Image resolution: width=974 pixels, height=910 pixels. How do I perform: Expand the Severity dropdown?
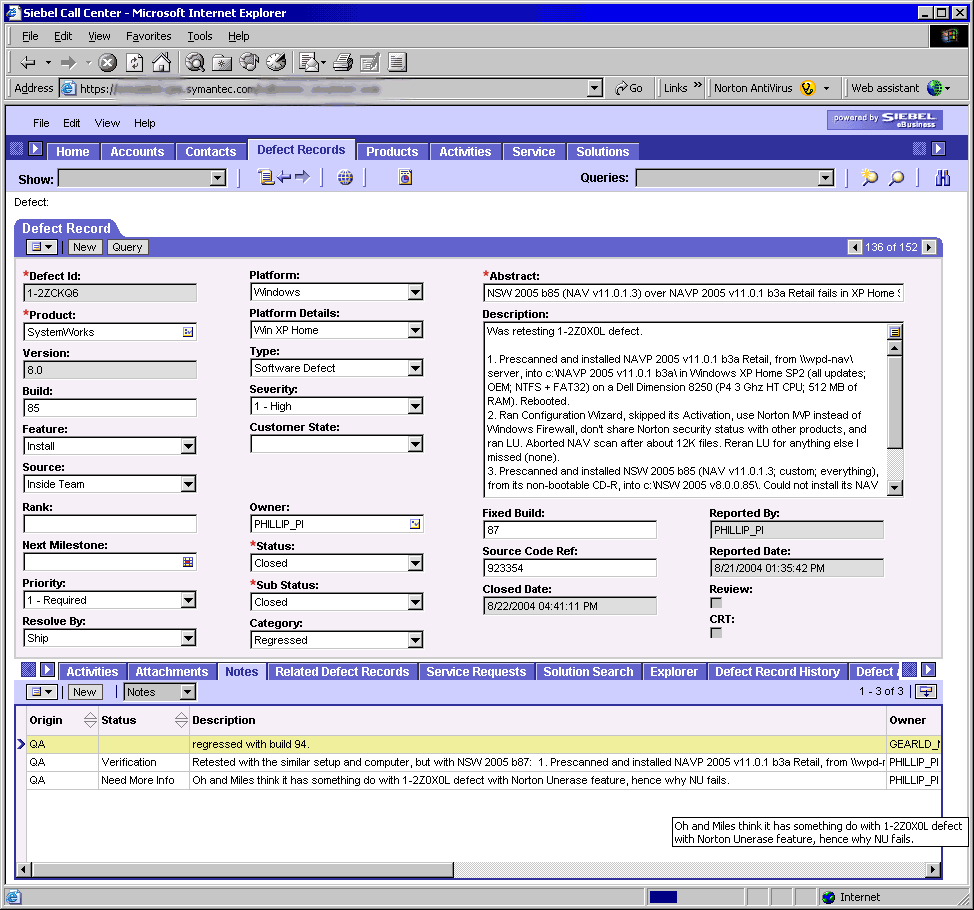pos(415,406)
